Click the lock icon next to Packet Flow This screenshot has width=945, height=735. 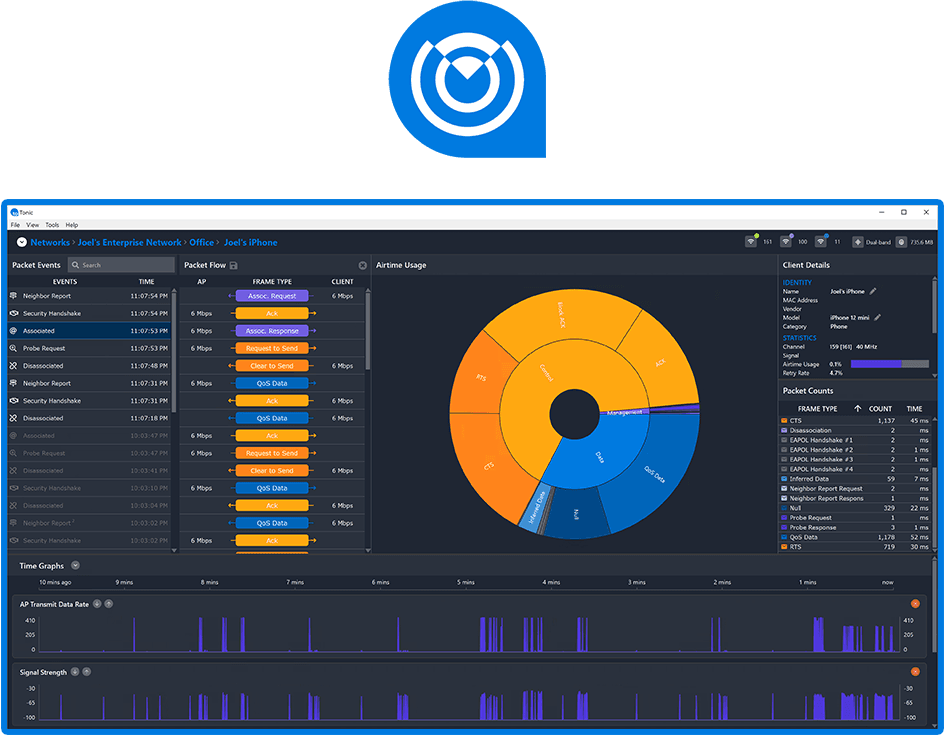[x=234, y=264]
